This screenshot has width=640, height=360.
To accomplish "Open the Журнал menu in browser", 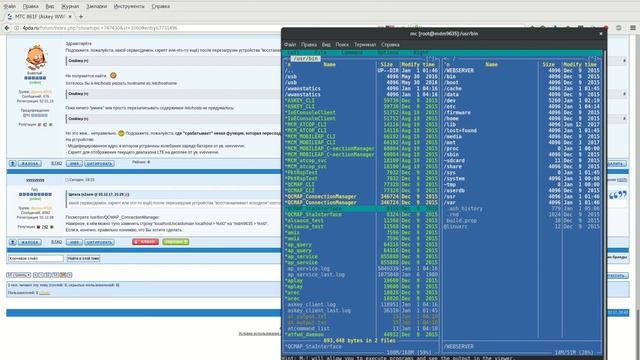I will coord(70,6).
